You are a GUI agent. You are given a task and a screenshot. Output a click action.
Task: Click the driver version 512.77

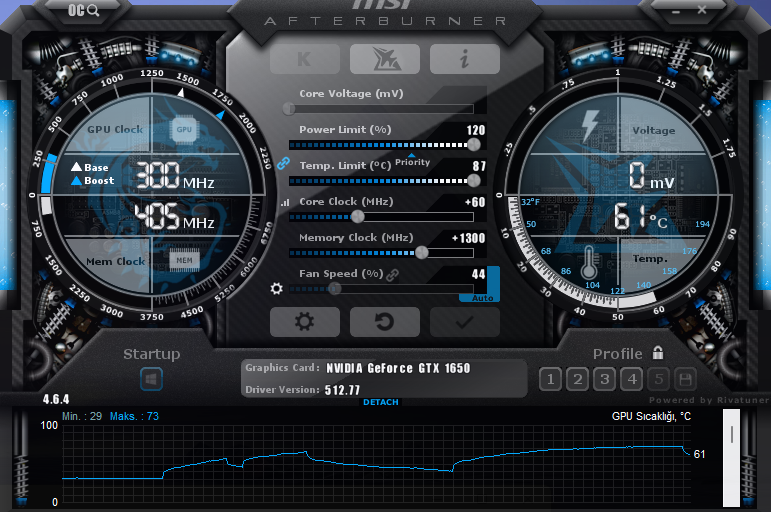pos(342,391)
